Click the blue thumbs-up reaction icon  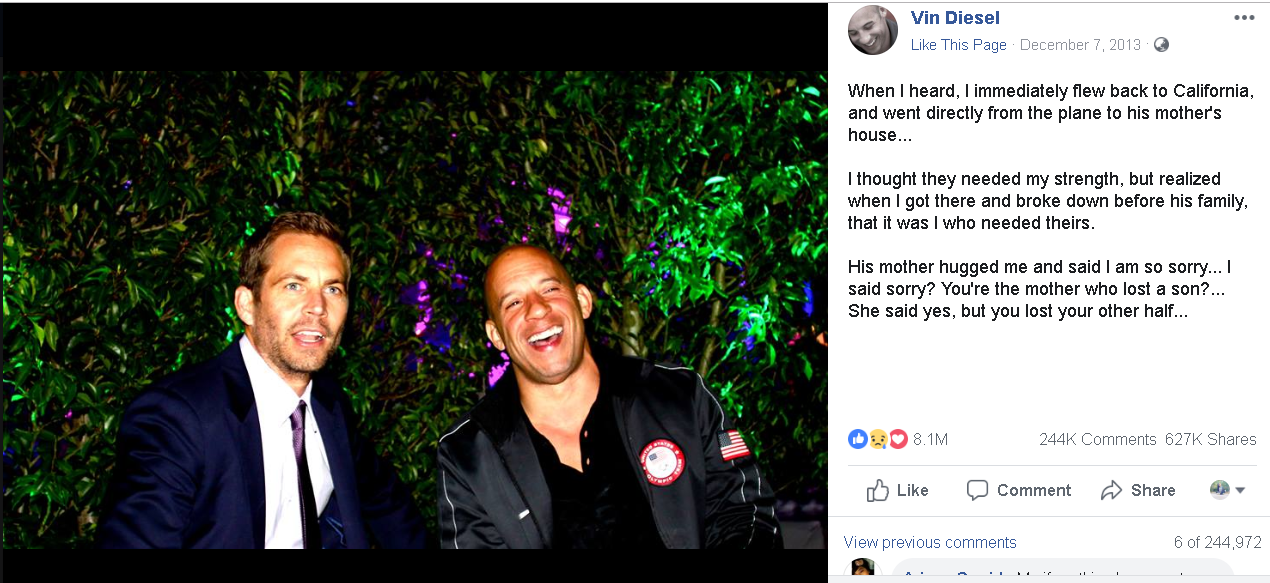pos(857,439)
